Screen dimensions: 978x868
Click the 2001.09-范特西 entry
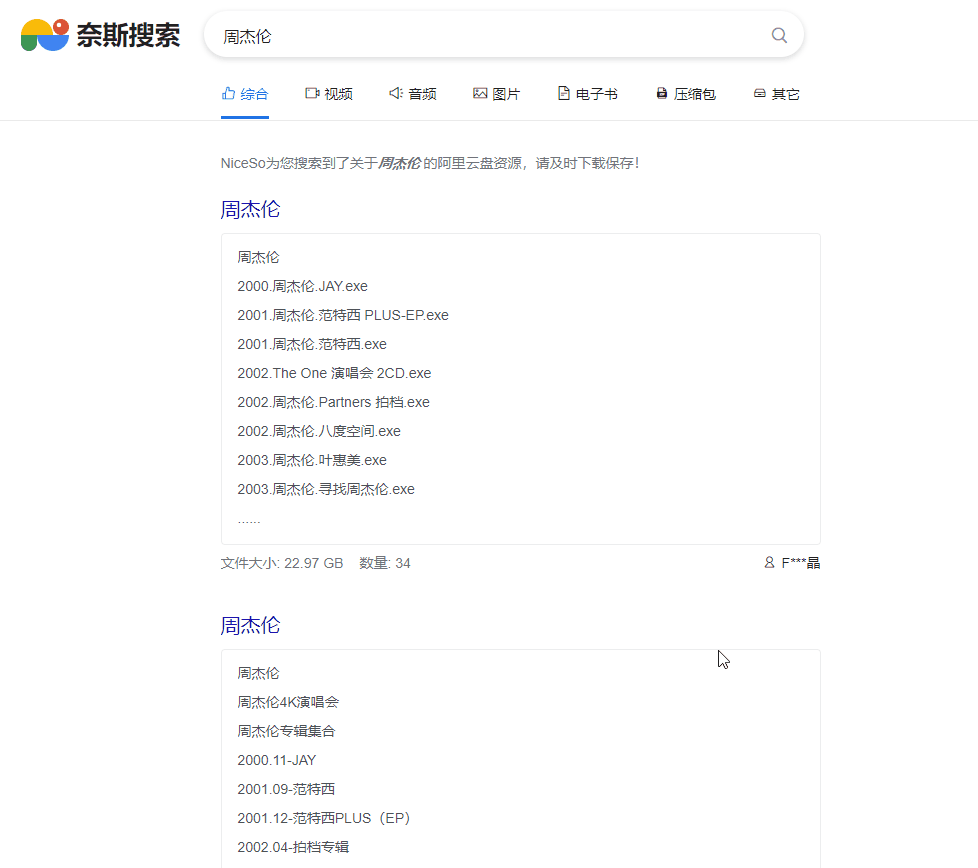click(x=286, y=789)
